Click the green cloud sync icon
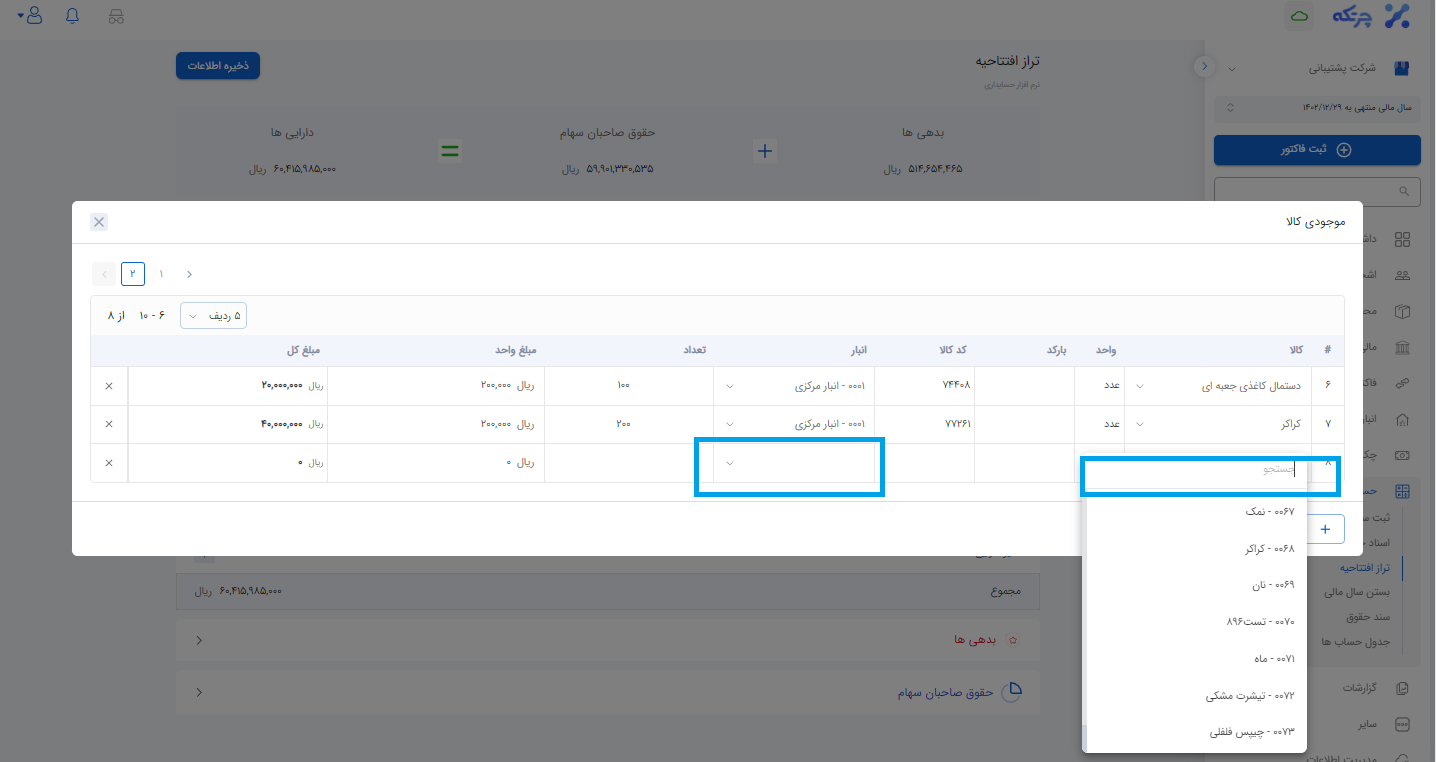The image size is (1436, 762). pyautogui.click(x=1300, y=16)
